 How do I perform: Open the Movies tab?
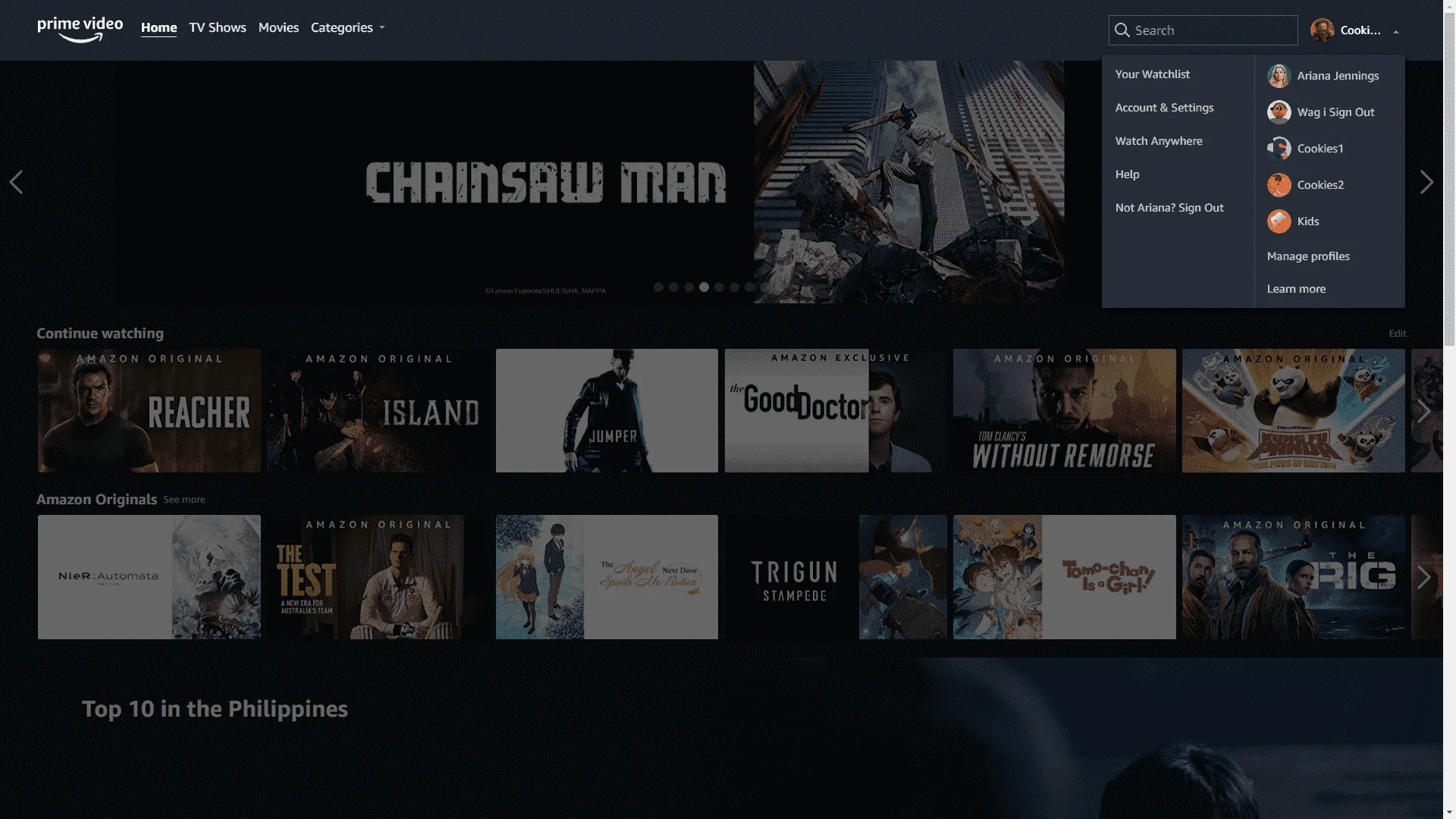(x=278, y=27)
